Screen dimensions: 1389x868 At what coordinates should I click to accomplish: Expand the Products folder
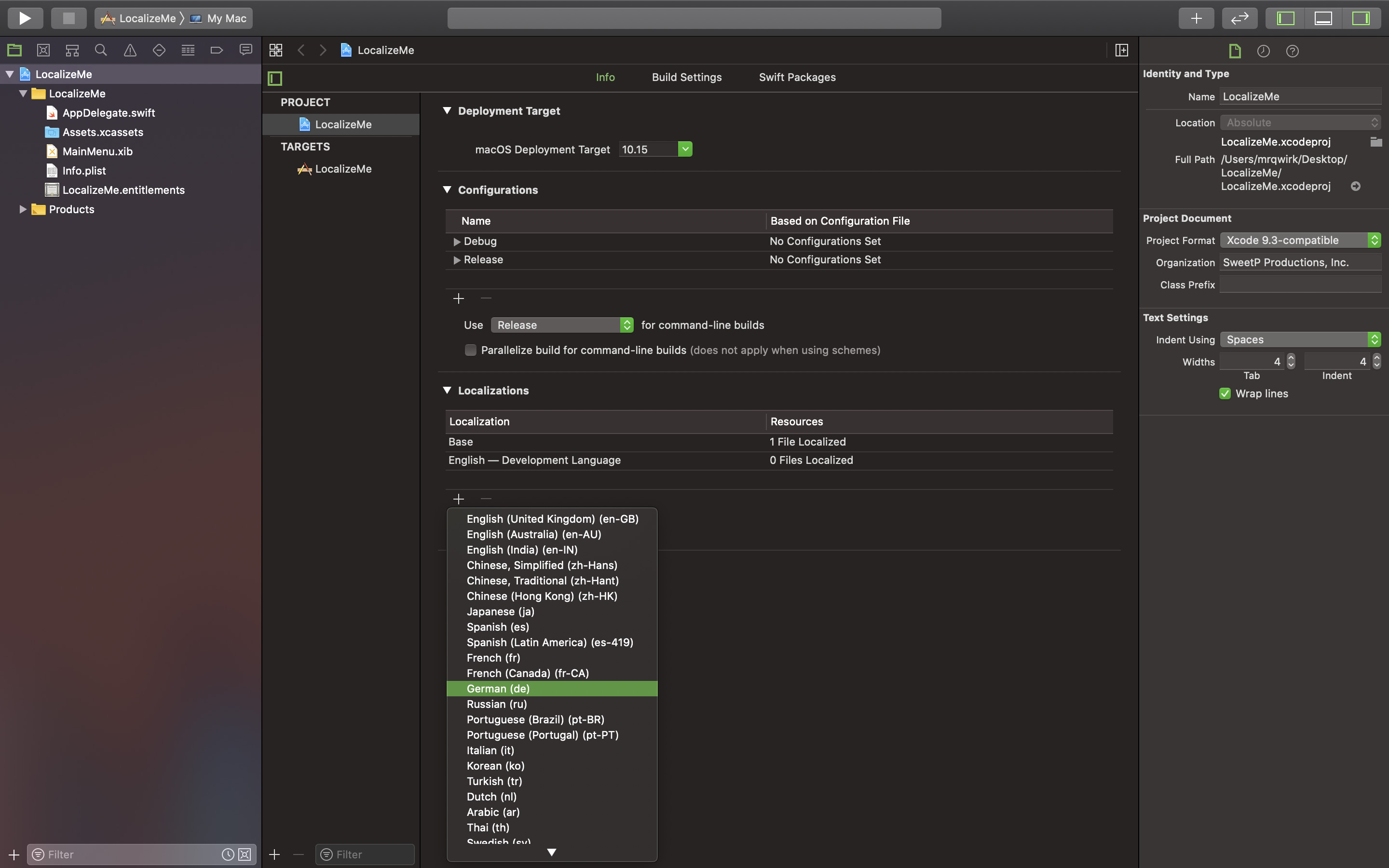point(23,210)
